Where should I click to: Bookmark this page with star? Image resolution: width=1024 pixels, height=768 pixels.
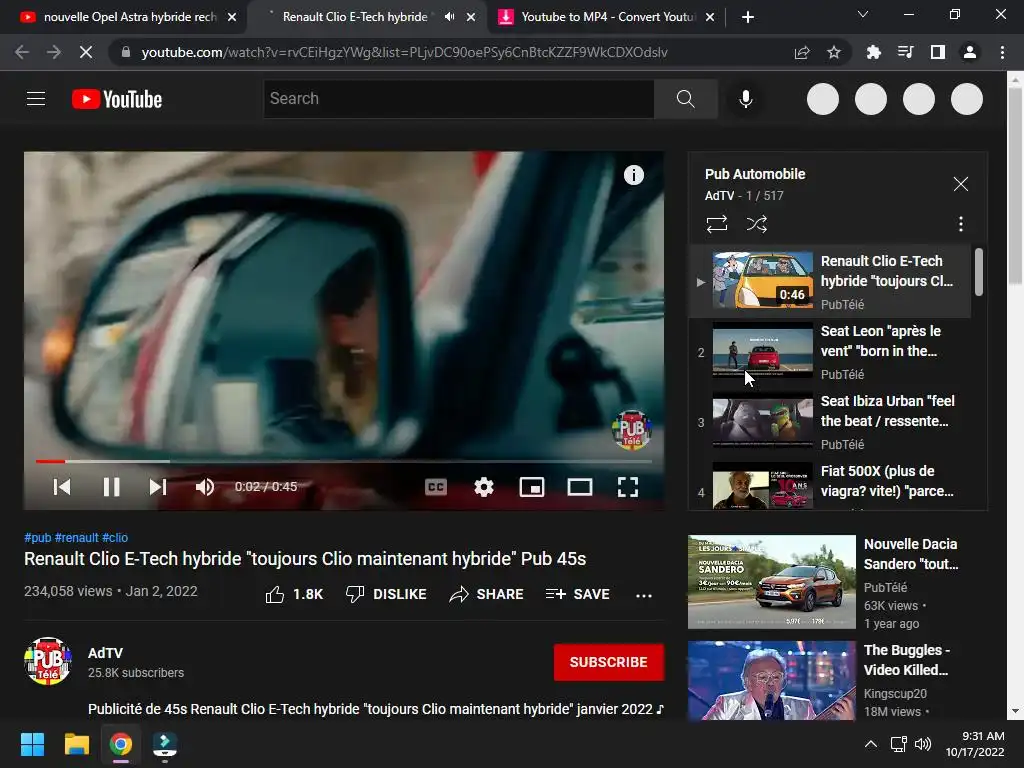[834, 52]
